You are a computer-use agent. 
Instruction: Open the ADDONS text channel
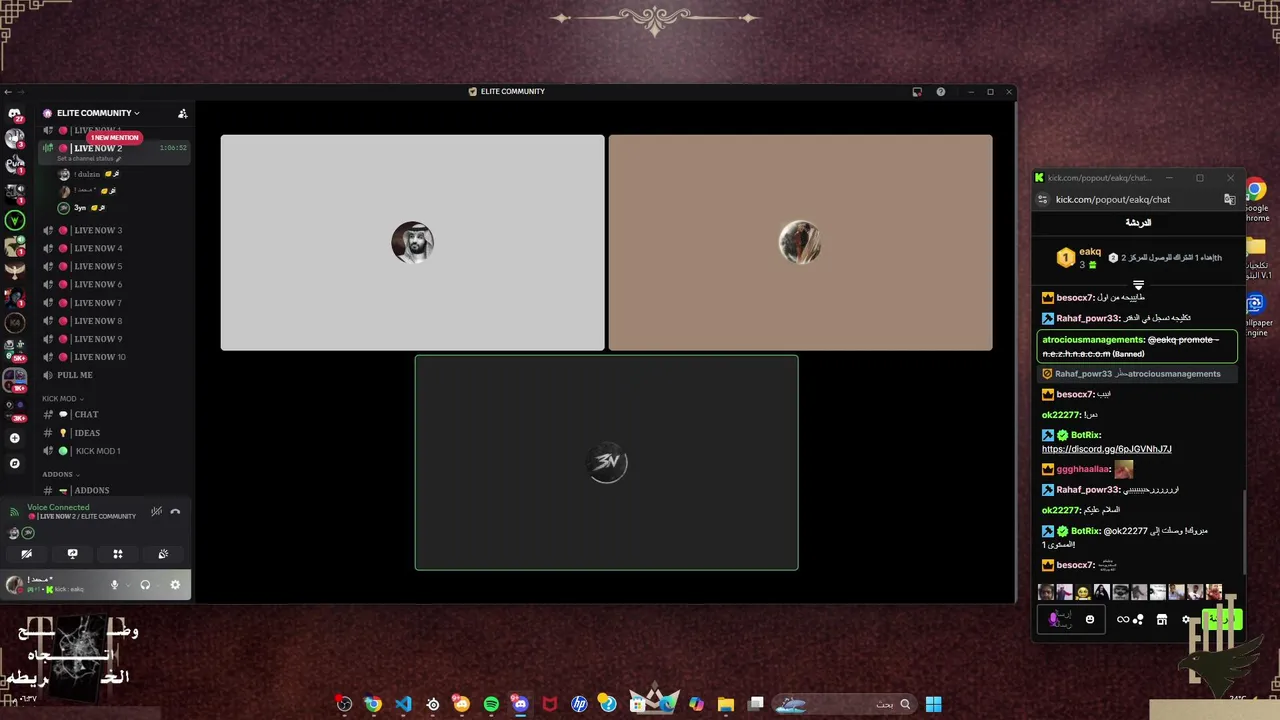[113, 490]
